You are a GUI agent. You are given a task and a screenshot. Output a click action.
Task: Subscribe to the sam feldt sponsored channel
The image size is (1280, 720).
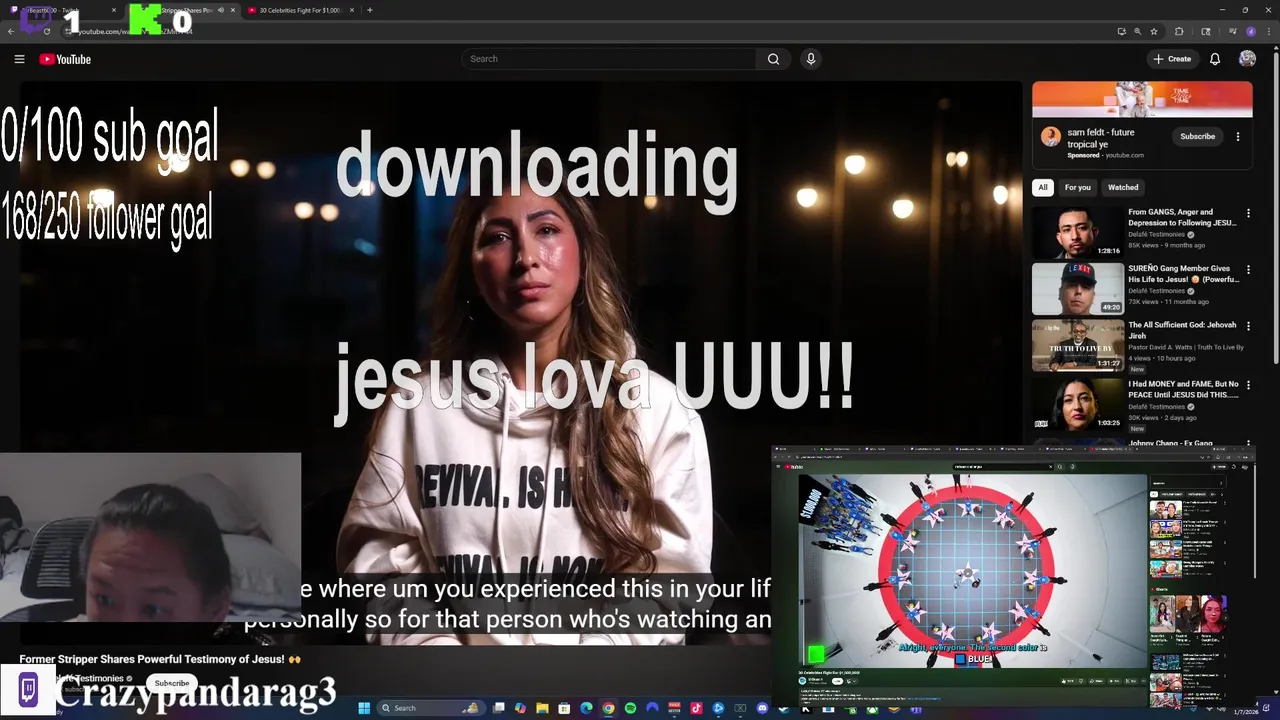pos(1197,136)
